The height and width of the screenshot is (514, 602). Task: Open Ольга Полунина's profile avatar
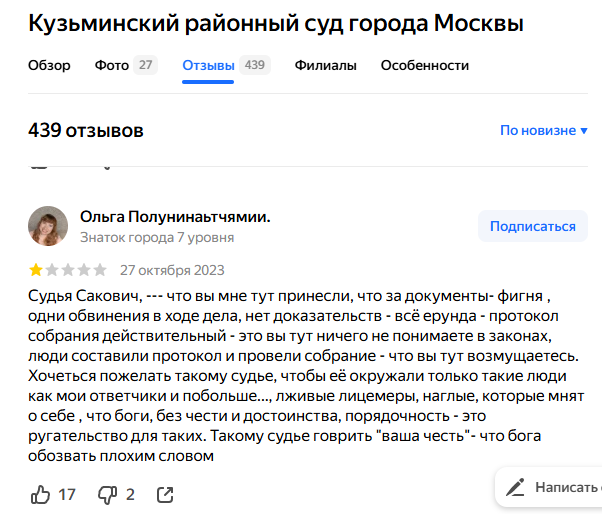[x=48, y=227]
